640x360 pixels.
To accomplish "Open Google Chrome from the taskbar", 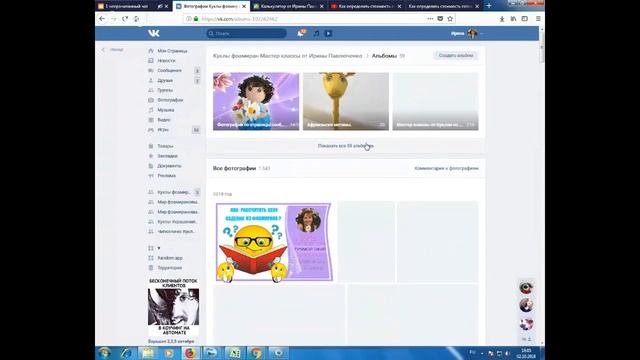I will [256, 353].
